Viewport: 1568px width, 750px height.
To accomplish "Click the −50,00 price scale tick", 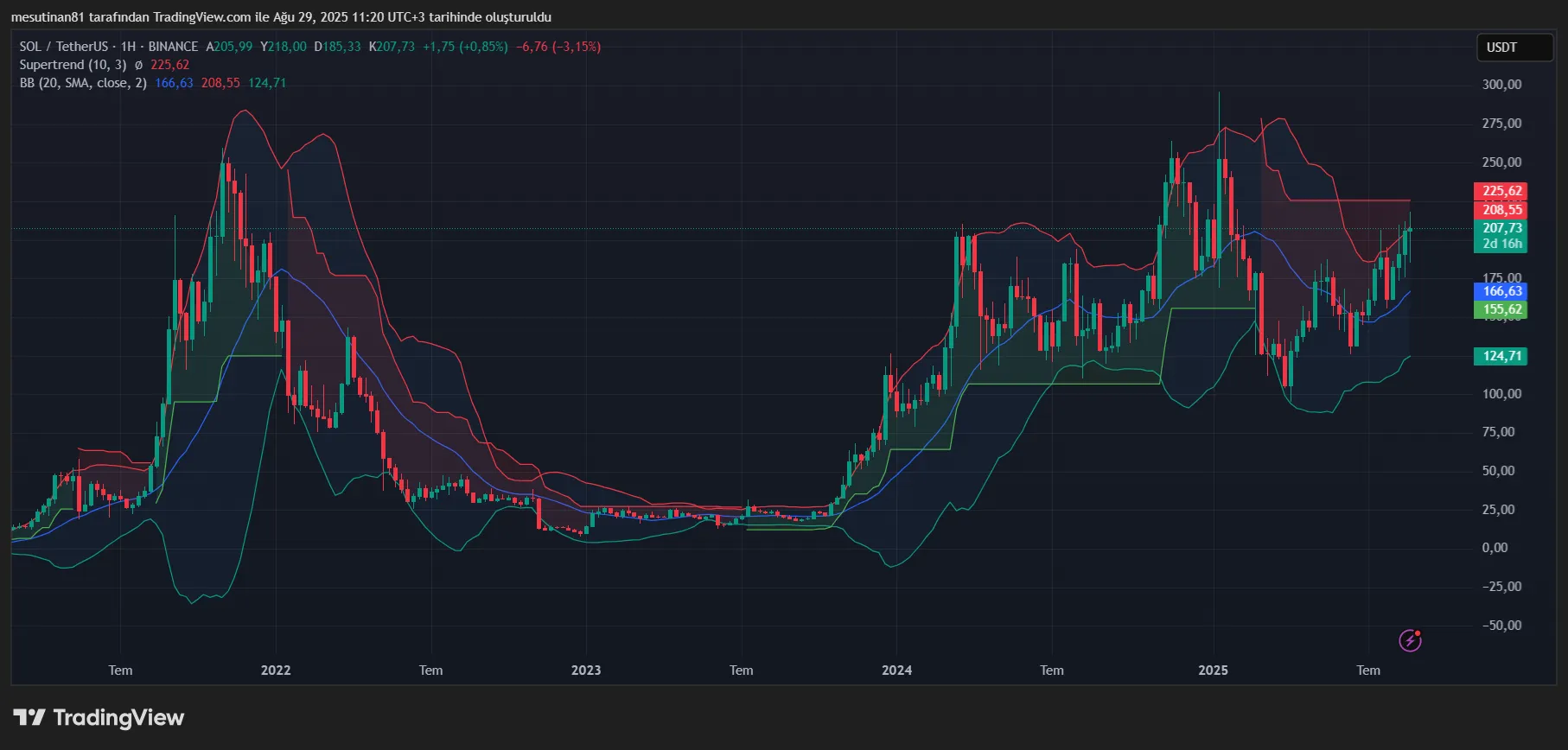I will click(x=1501, y=626).
